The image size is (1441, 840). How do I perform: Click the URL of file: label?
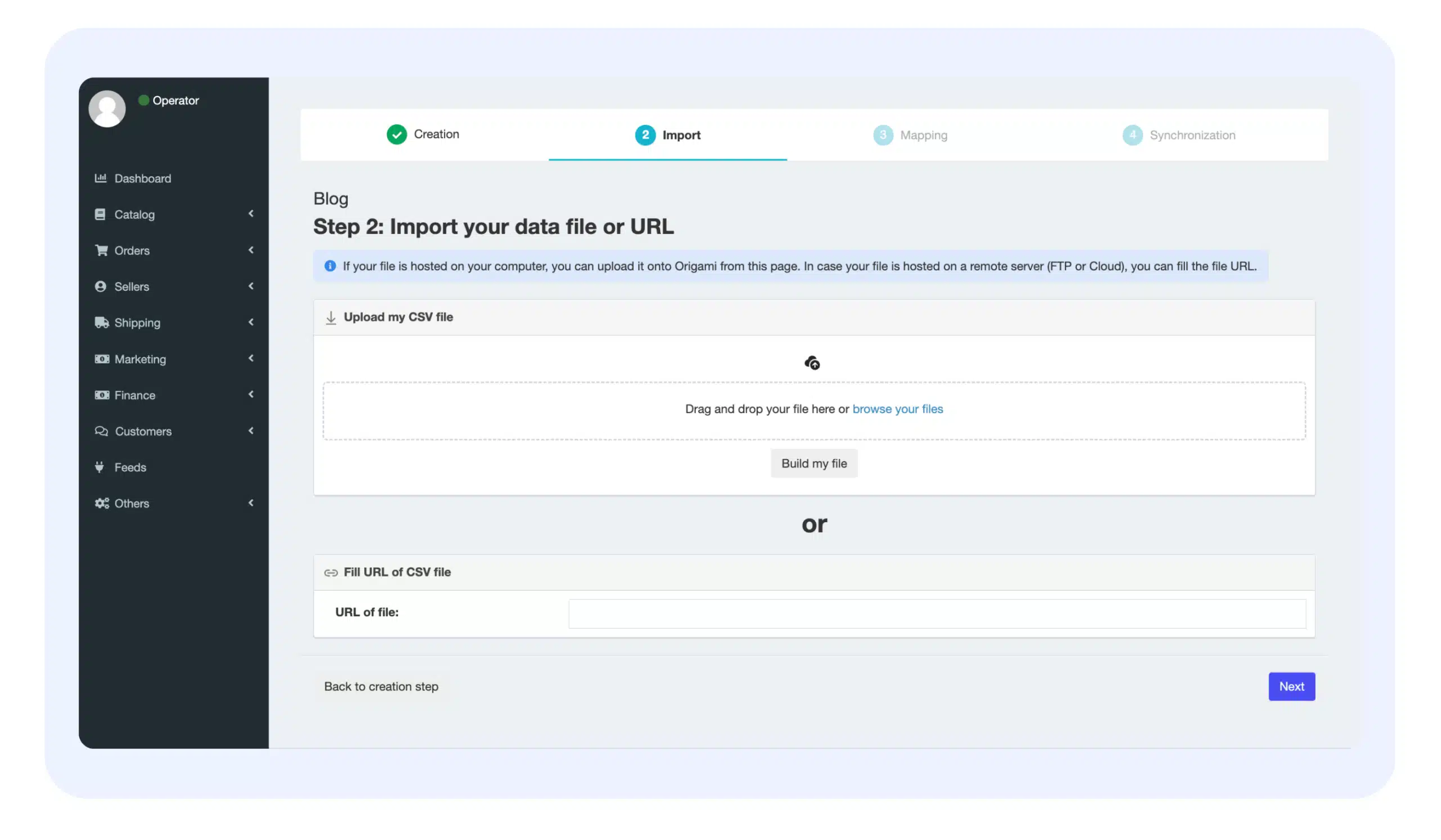click(366, 612)
